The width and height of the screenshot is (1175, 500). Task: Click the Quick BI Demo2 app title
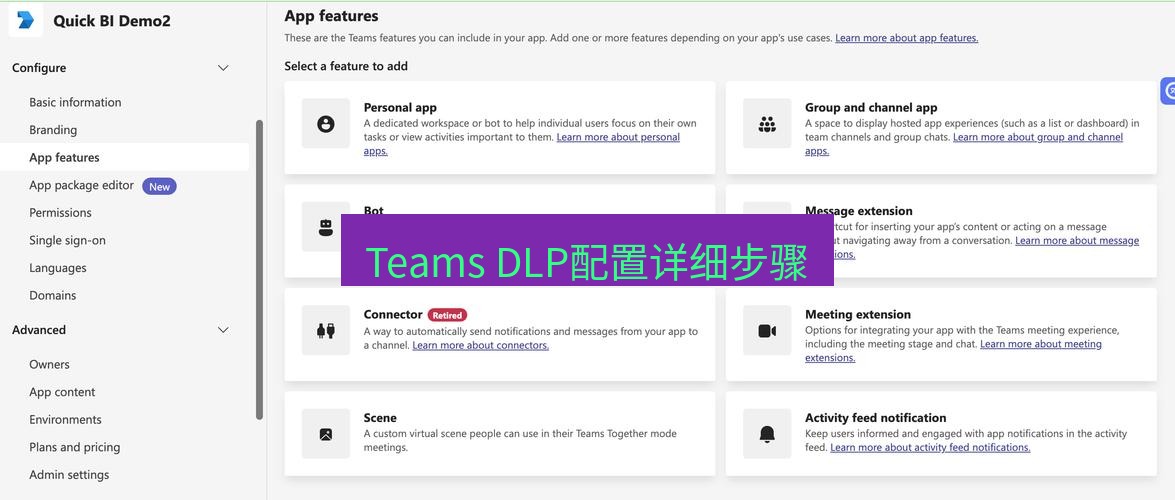[112, 21]
